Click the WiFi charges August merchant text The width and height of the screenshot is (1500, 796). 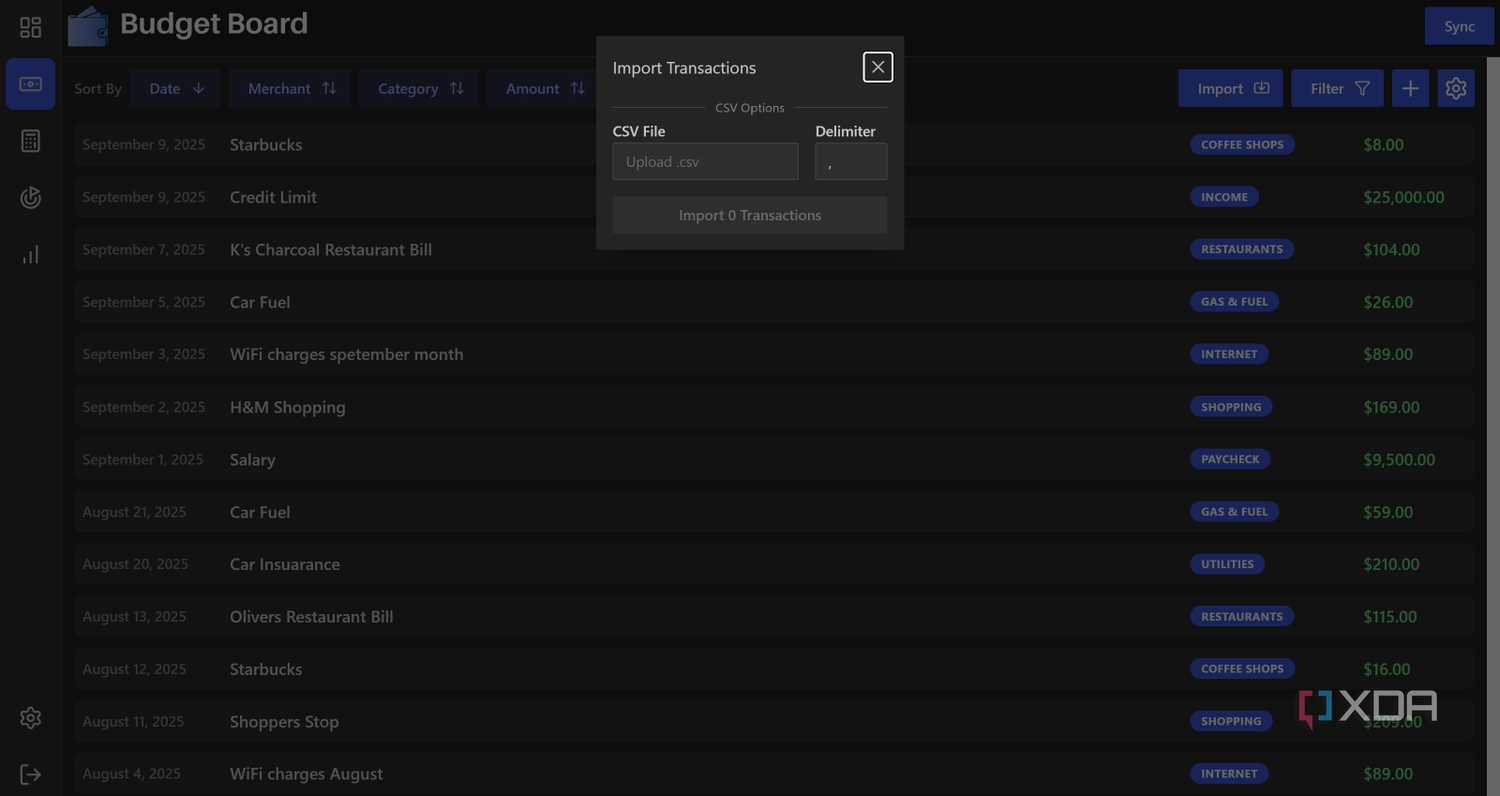pyautogui.click(x=306, y=774)
